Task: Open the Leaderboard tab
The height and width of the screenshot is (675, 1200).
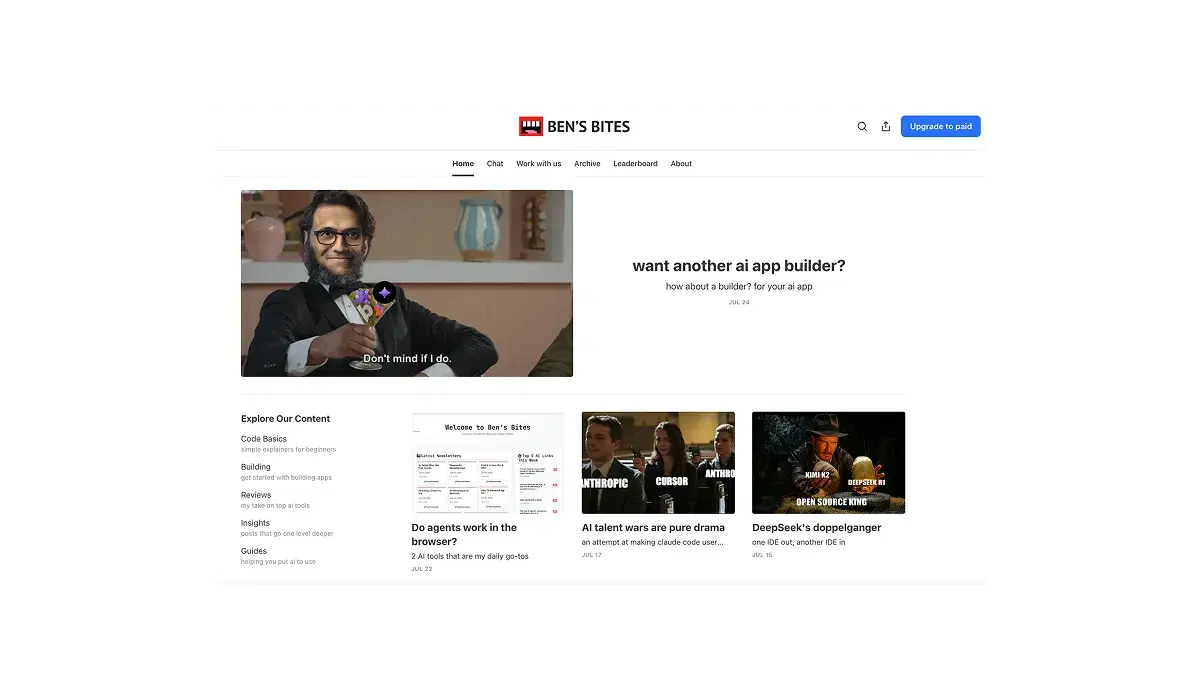Action: click(635, 164)
